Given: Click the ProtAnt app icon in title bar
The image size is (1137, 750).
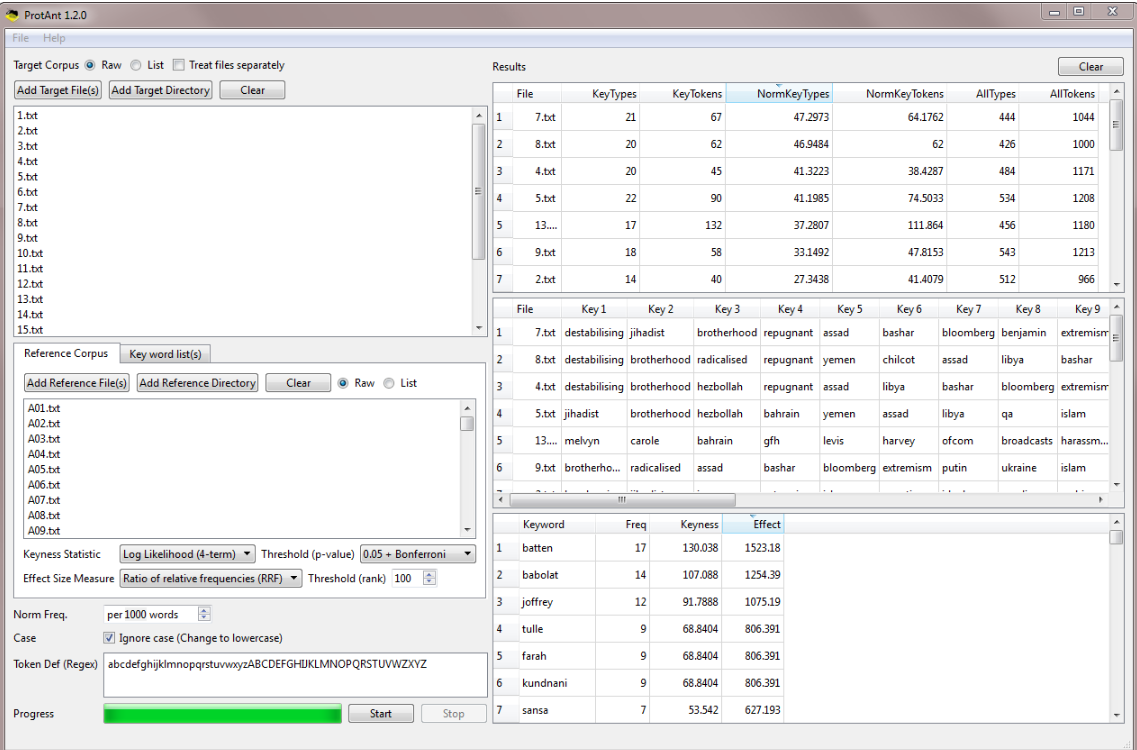Looking at the screenshot, I should pyautogui.click(x=12, y=14).
